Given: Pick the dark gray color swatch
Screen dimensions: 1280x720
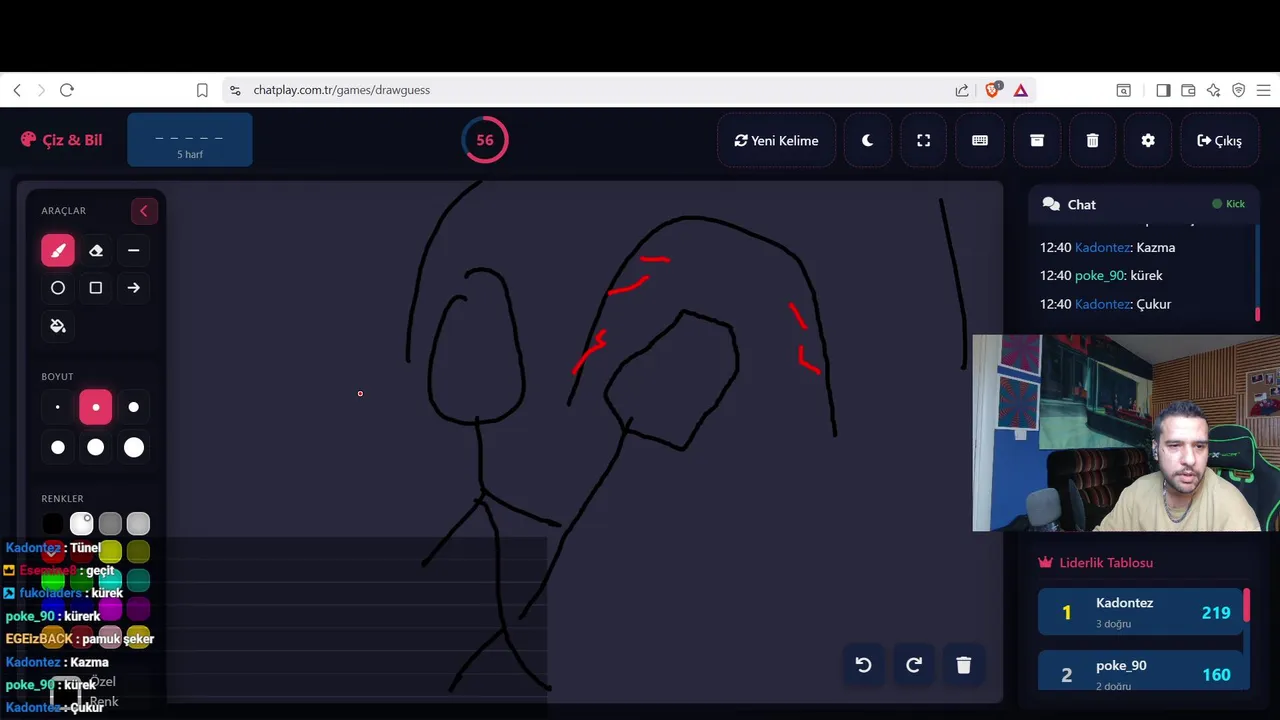Looking at the screenshot, I should [110, 523].
